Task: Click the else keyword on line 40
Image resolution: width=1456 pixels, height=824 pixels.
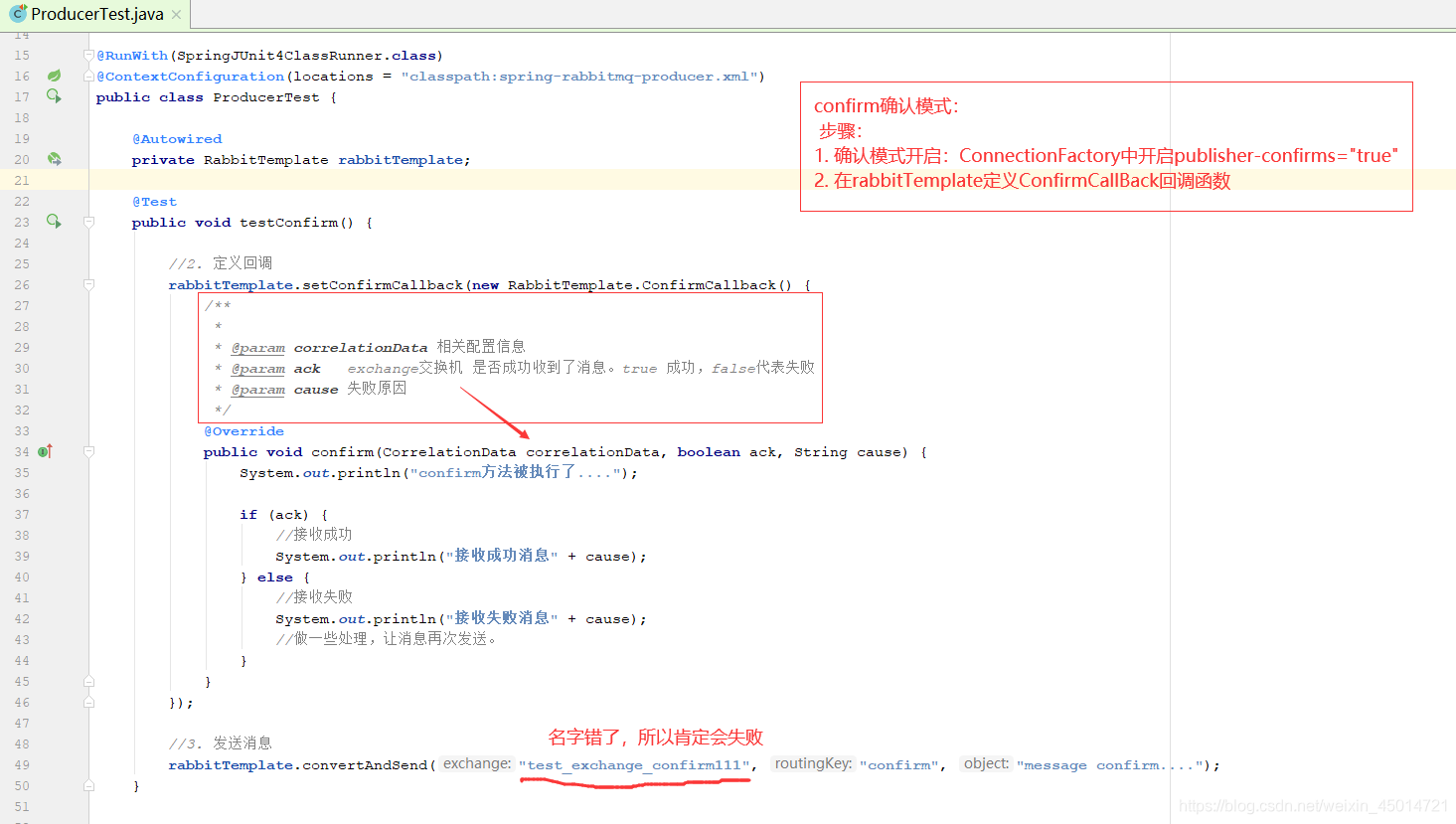Action: [275, 577]
